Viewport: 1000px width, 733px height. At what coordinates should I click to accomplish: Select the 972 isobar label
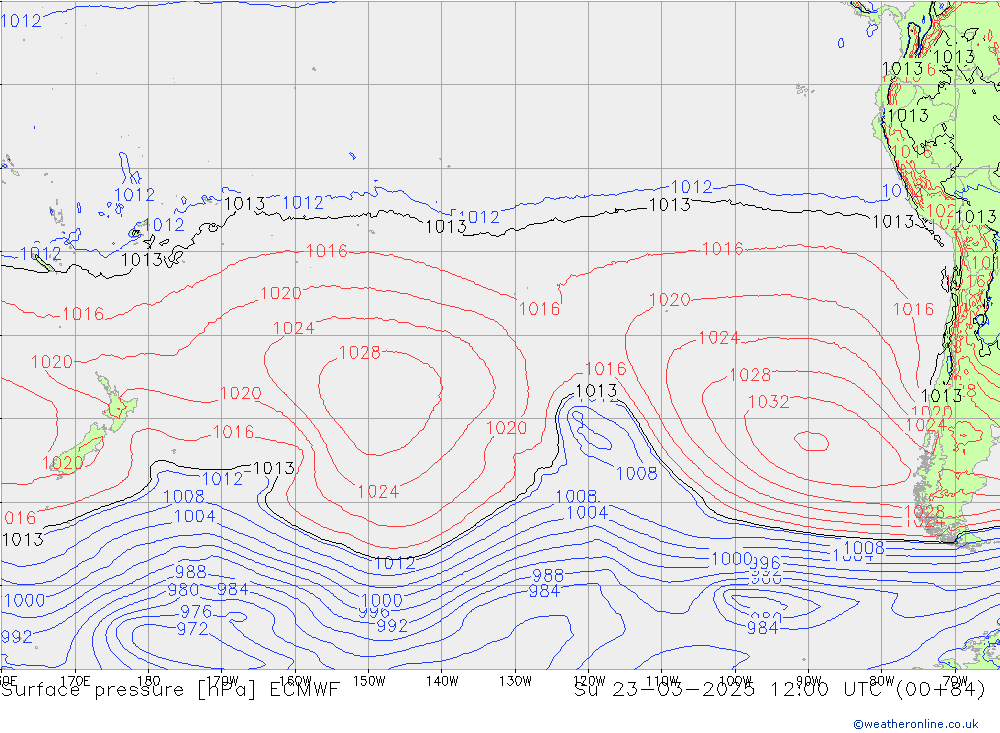click(192, 628)
